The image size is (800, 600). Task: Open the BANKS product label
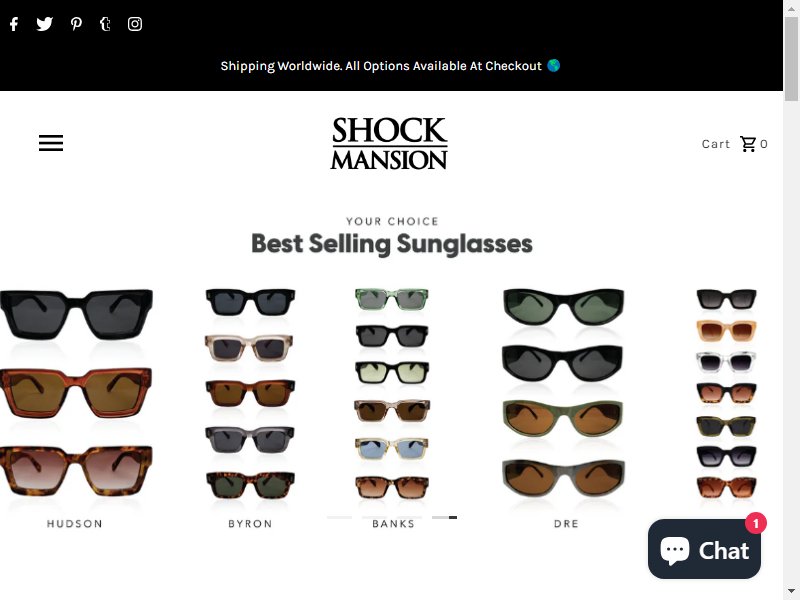[x=393, y=523]
